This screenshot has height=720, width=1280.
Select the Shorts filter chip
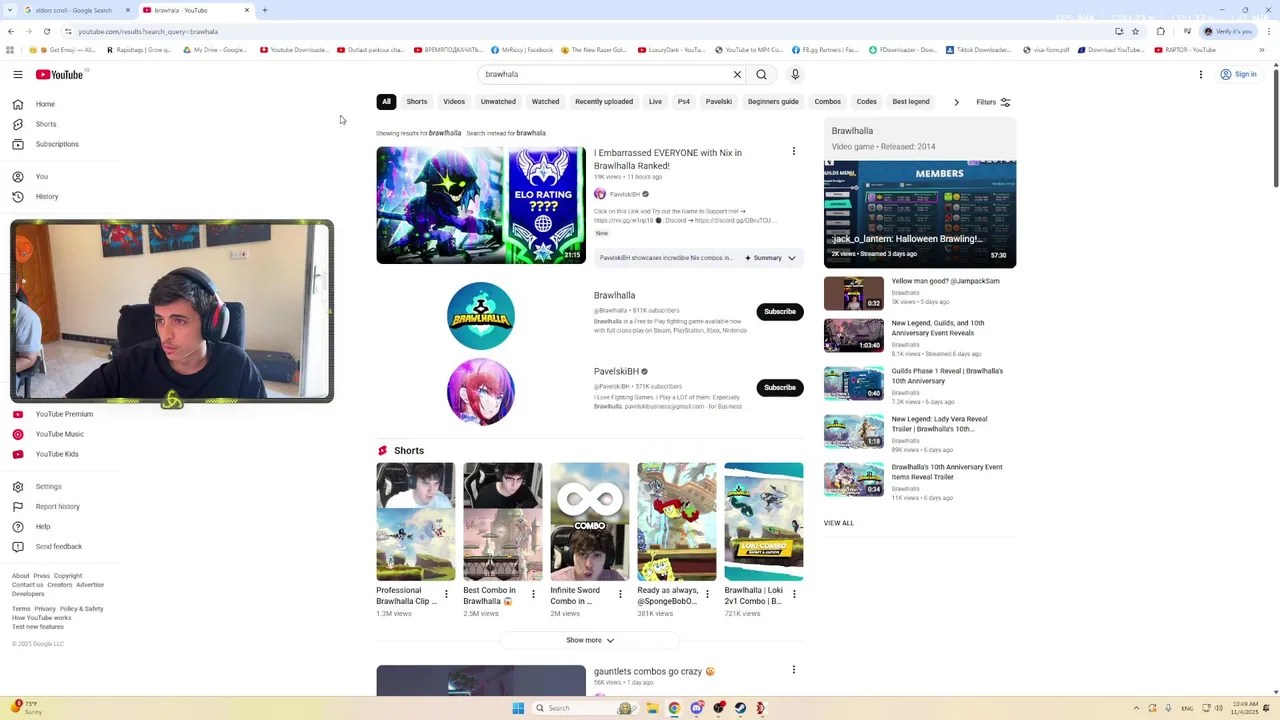tap(417, 101)
